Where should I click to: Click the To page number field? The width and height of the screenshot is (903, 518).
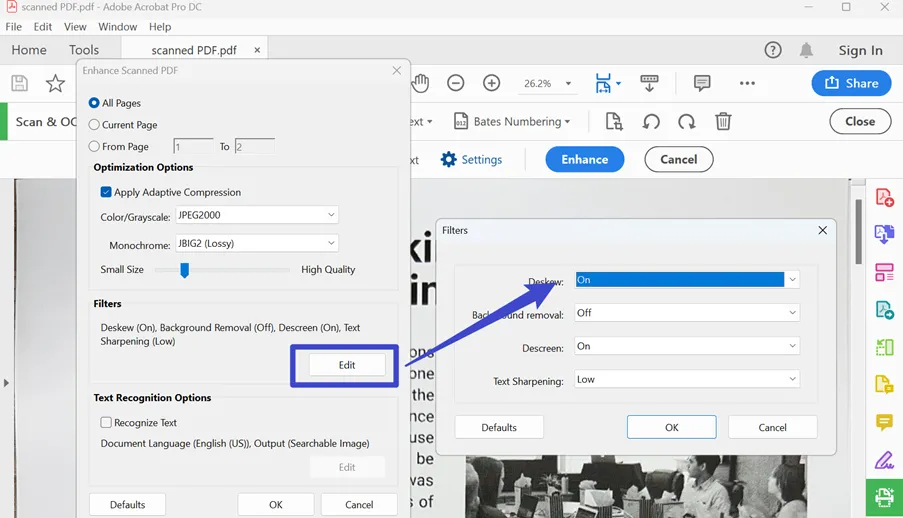tap(254, 146)
